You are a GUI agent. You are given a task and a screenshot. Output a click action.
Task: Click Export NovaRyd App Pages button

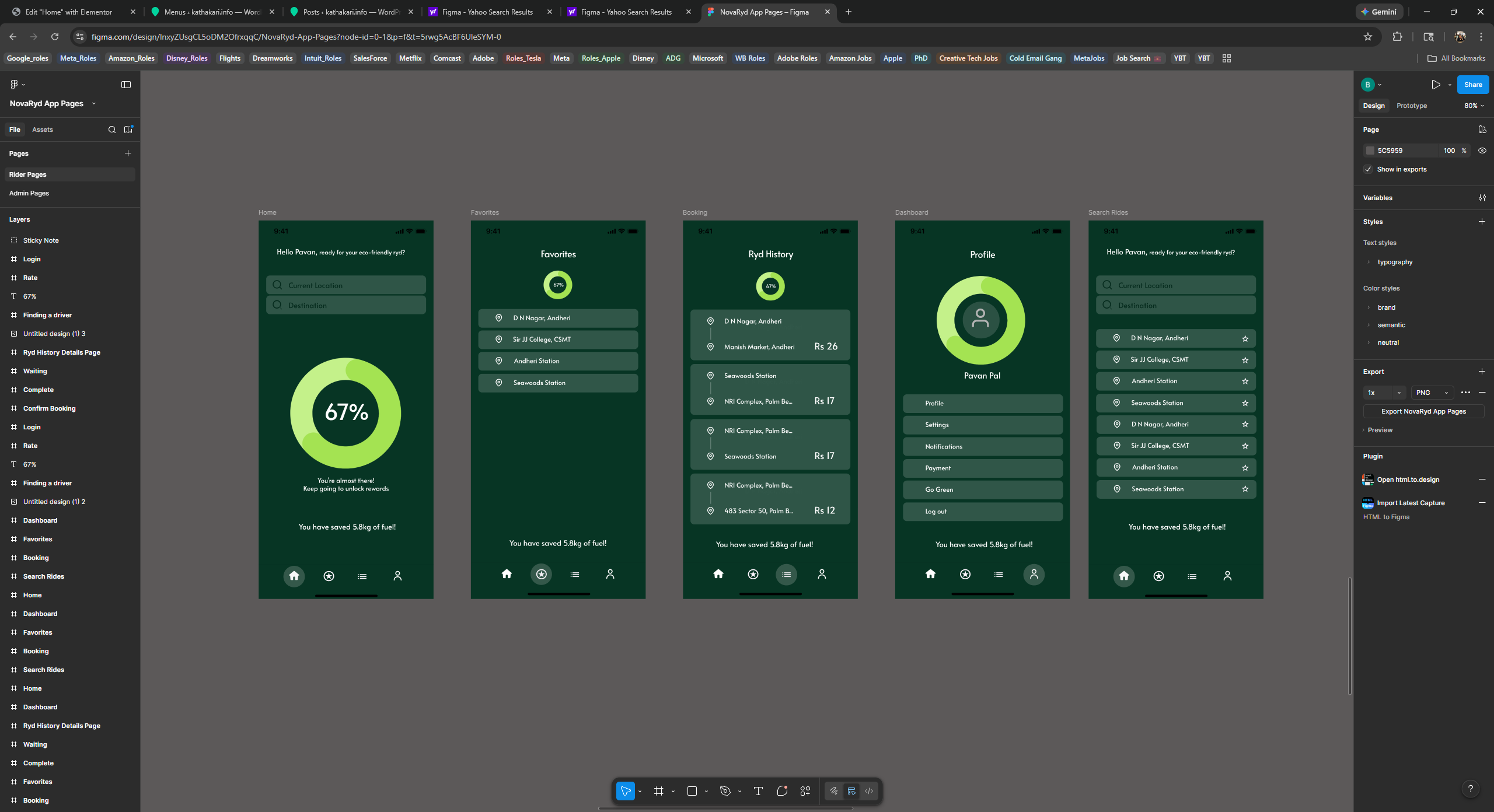pos(1423,411)
